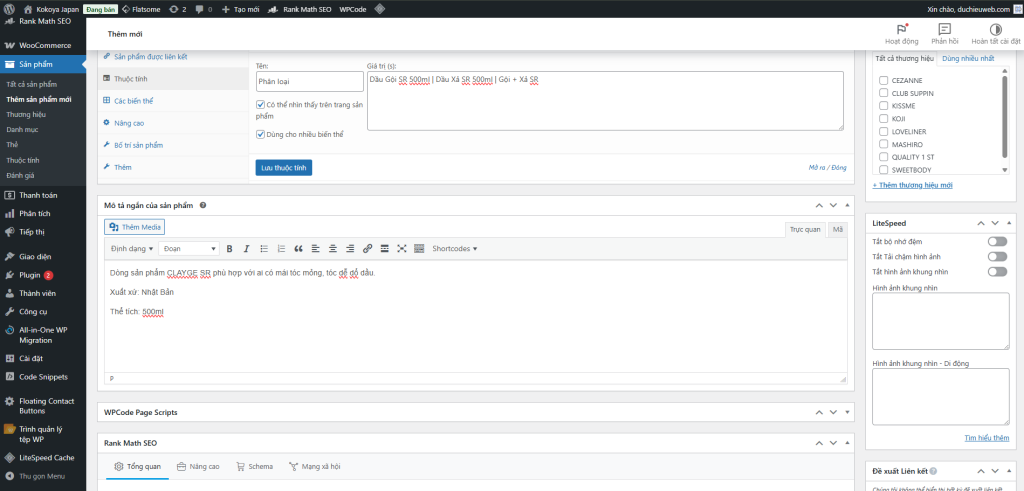Tick the CEZANNE brand checkbox
The height and width of the screenshot is (491, 1024).
[883, 79]
